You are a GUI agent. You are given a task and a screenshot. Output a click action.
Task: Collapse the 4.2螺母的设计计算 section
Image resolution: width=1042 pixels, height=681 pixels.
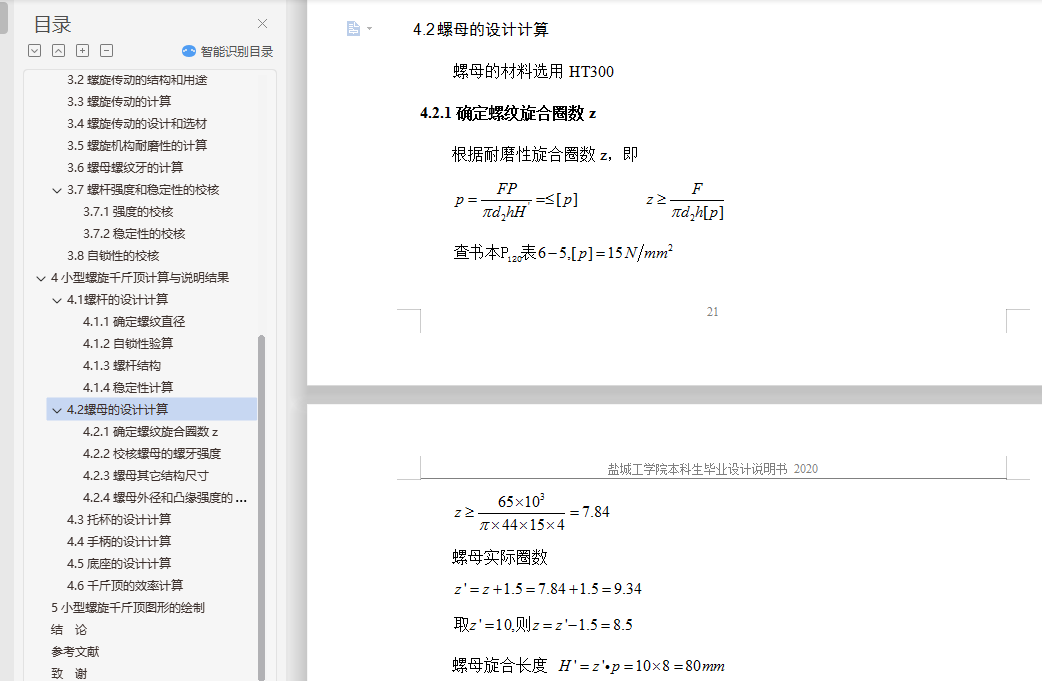[x=57, y=409]
